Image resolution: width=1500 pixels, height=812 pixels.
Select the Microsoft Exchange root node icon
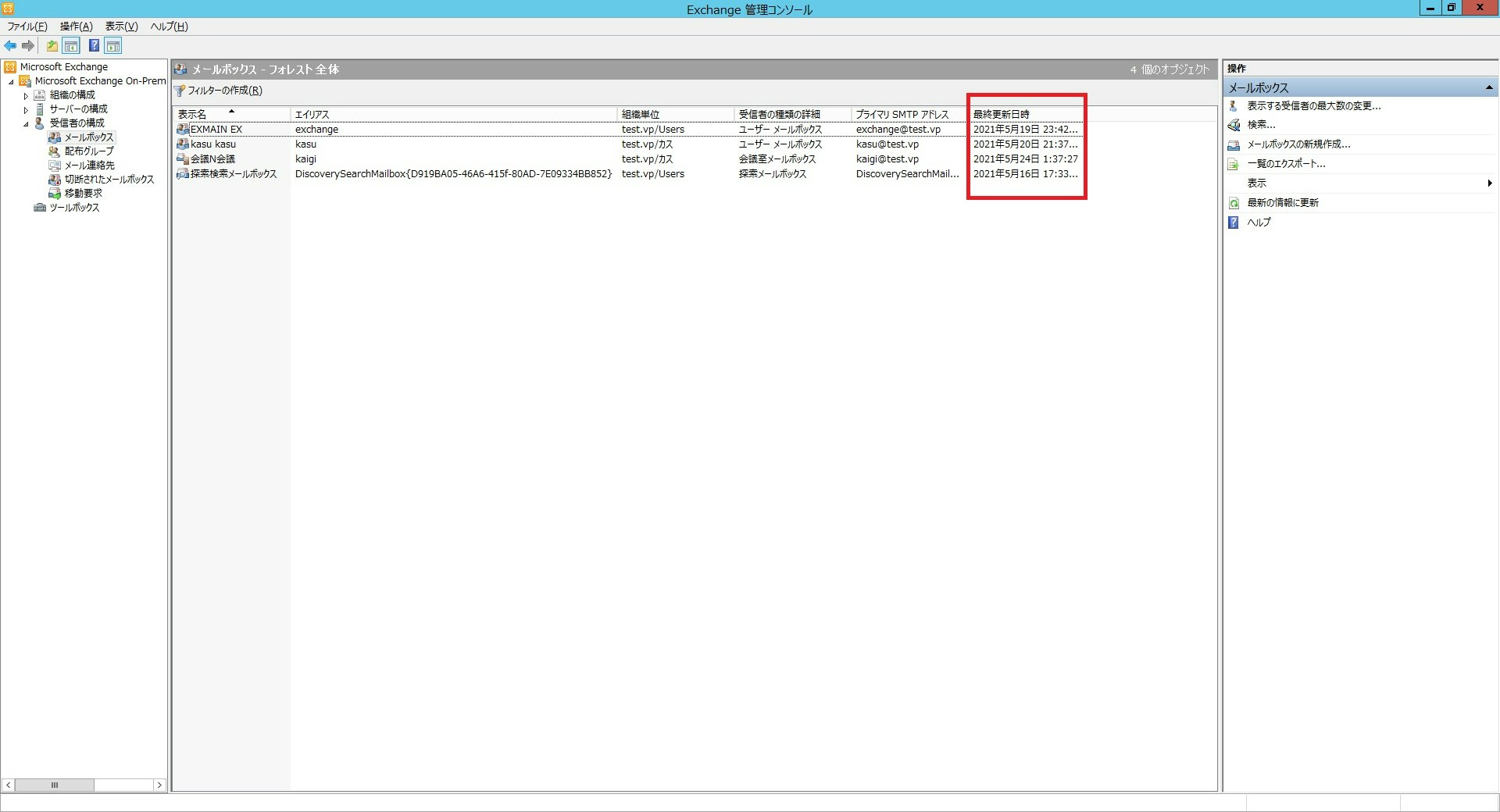[10, 67]
